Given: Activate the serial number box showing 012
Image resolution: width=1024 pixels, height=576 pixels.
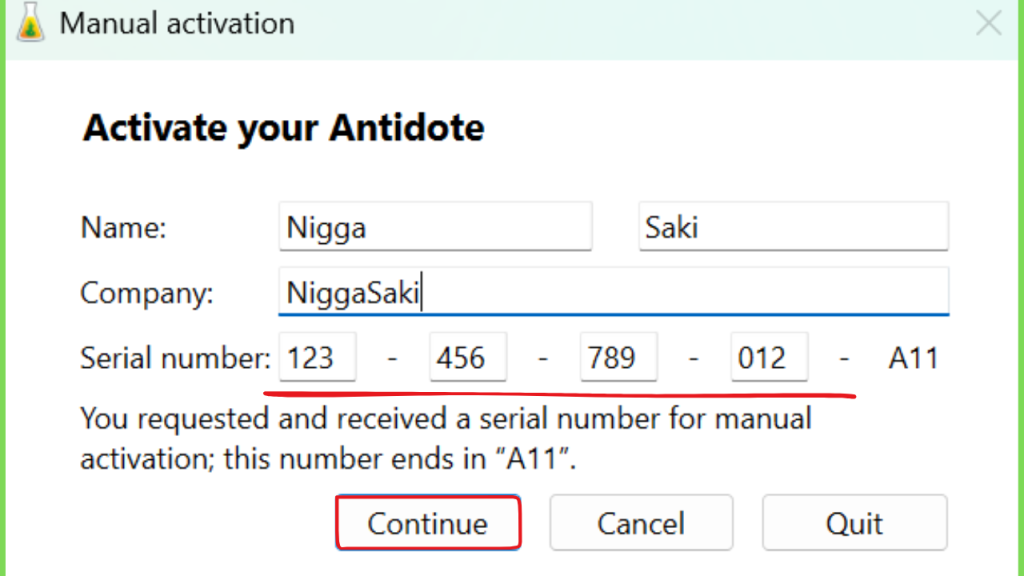Looking at the screenshot, I should (769, 357).
